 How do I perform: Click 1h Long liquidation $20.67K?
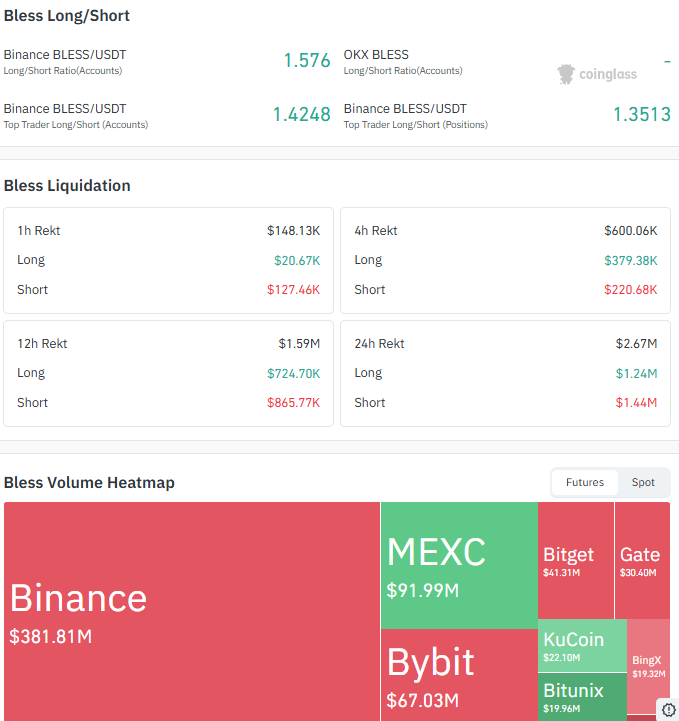297,261
